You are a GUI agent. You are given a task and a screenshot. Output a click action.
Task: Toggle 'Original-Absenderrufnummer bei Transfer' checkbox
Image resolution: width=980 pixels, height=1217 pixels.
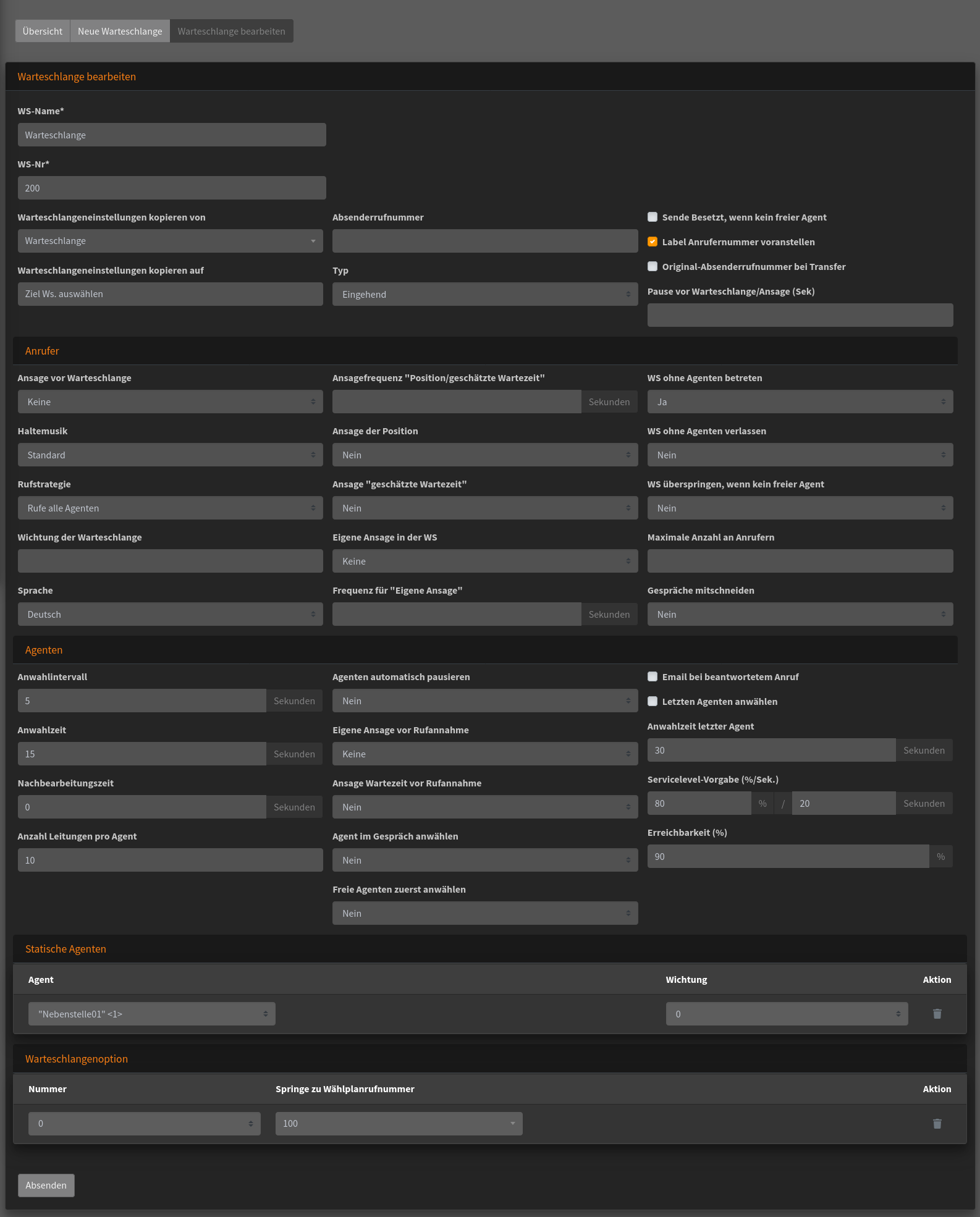[x=653, y=266]
